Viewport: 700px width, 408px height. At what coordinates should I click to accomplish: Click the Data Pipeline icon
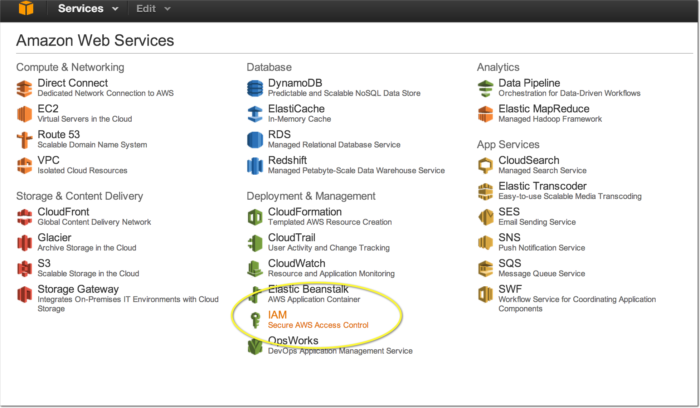485,88
